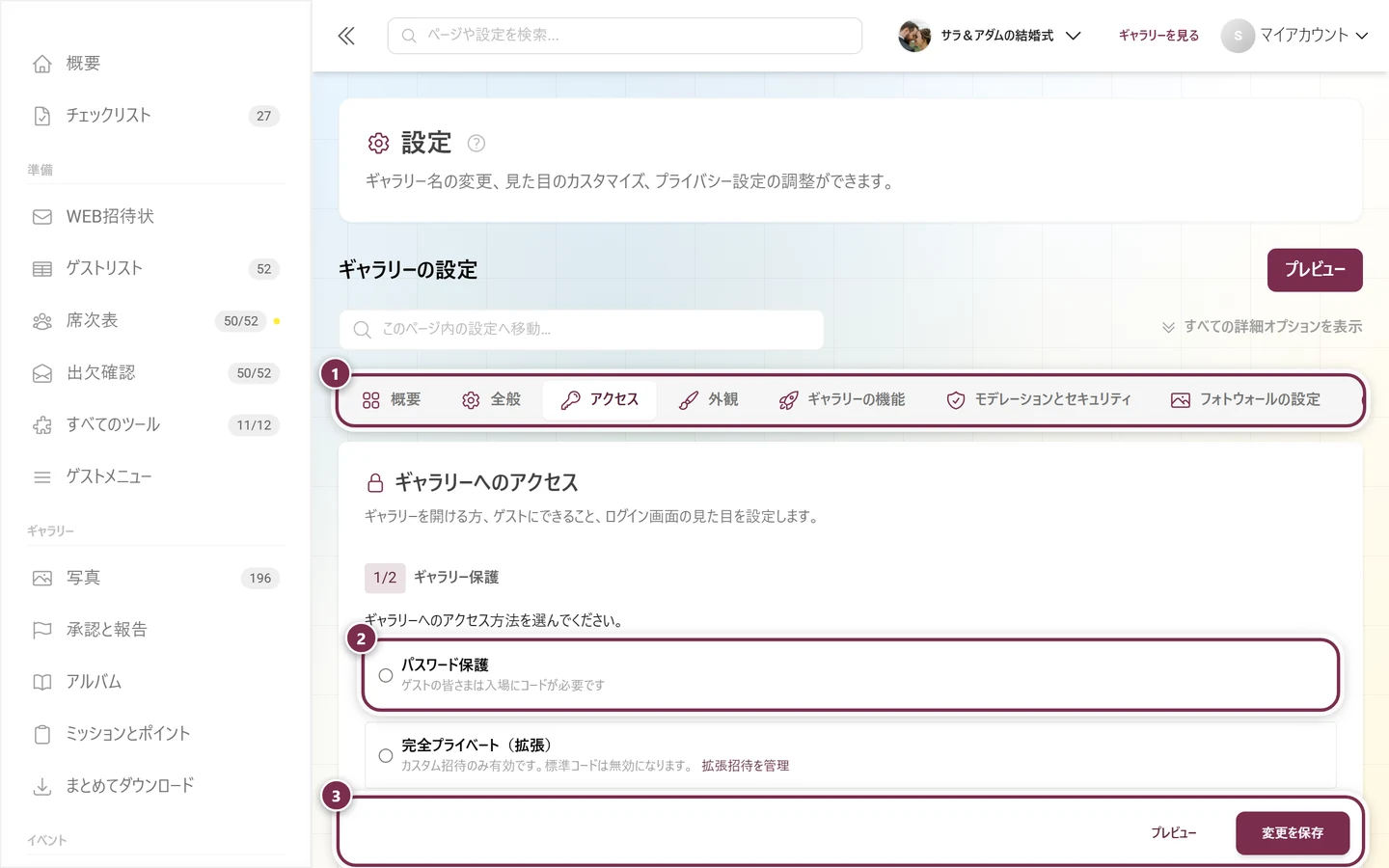
Task: Open the 拡張招待を管理 link
Action: [x=745, y=766]
